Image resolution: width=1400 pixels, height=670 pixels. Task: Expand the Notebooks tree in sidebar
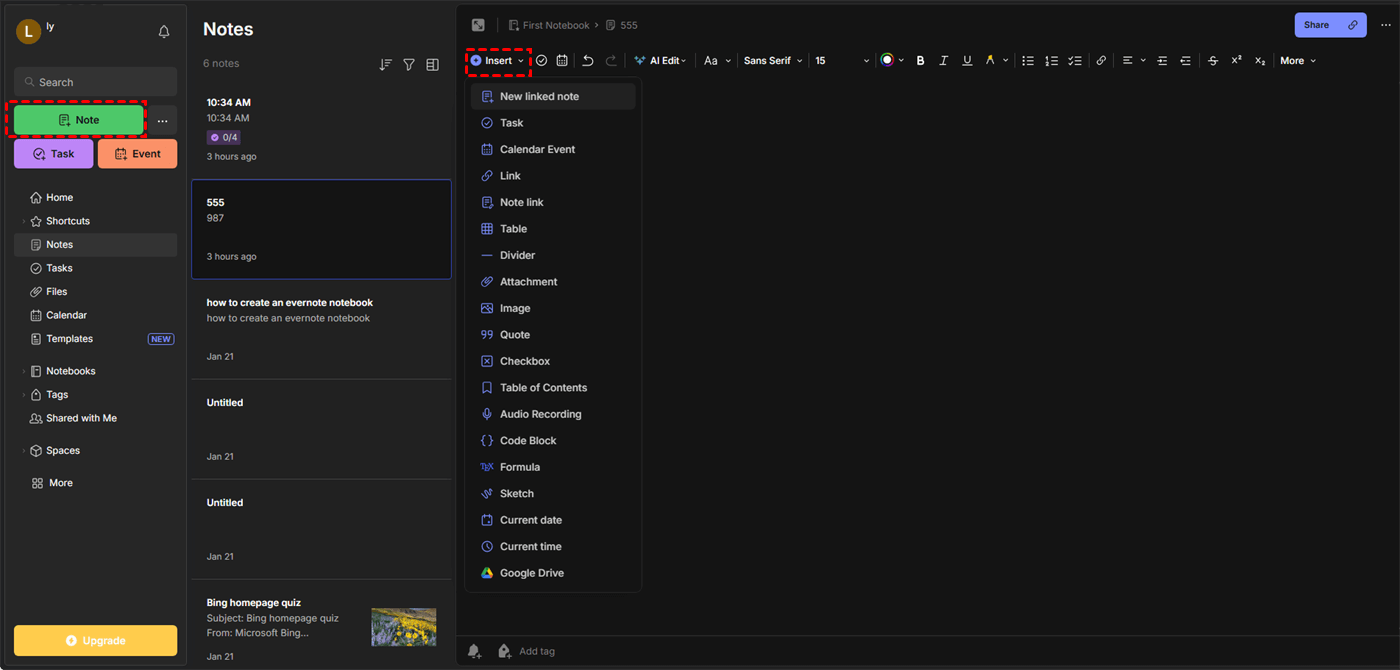24,371
